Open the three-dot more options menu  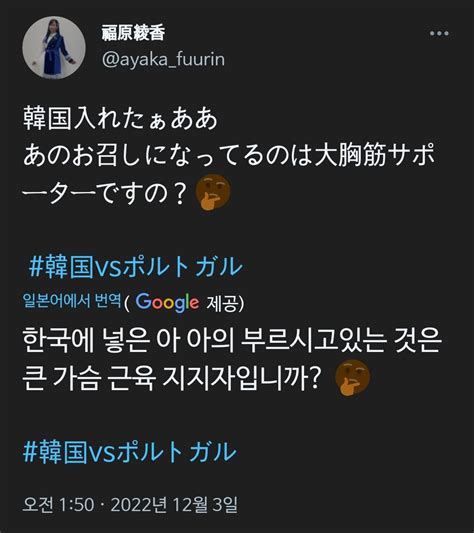[439, 33]
